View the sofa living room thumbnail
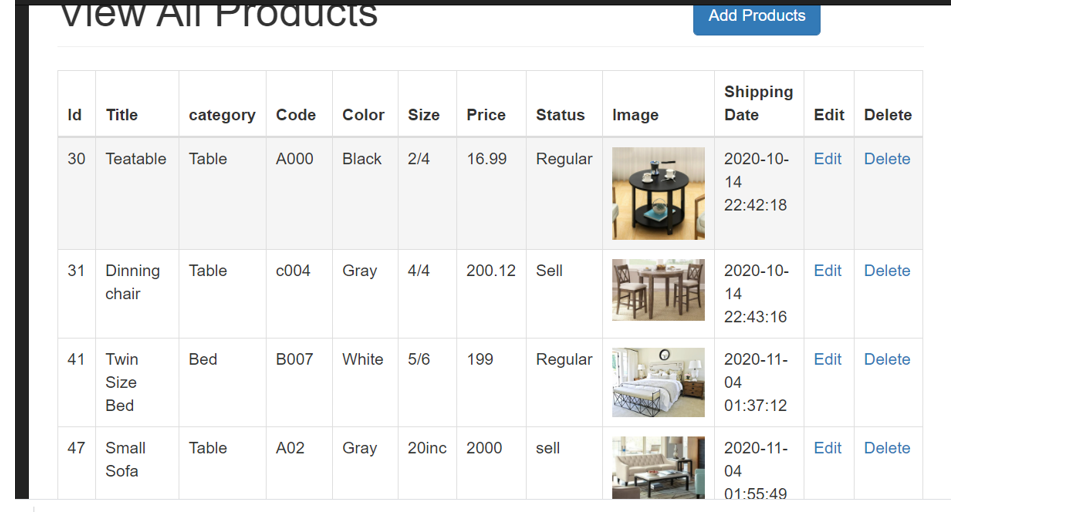Image resolution: width=1075 pixels, height=519 pixels. click(658, 467)
